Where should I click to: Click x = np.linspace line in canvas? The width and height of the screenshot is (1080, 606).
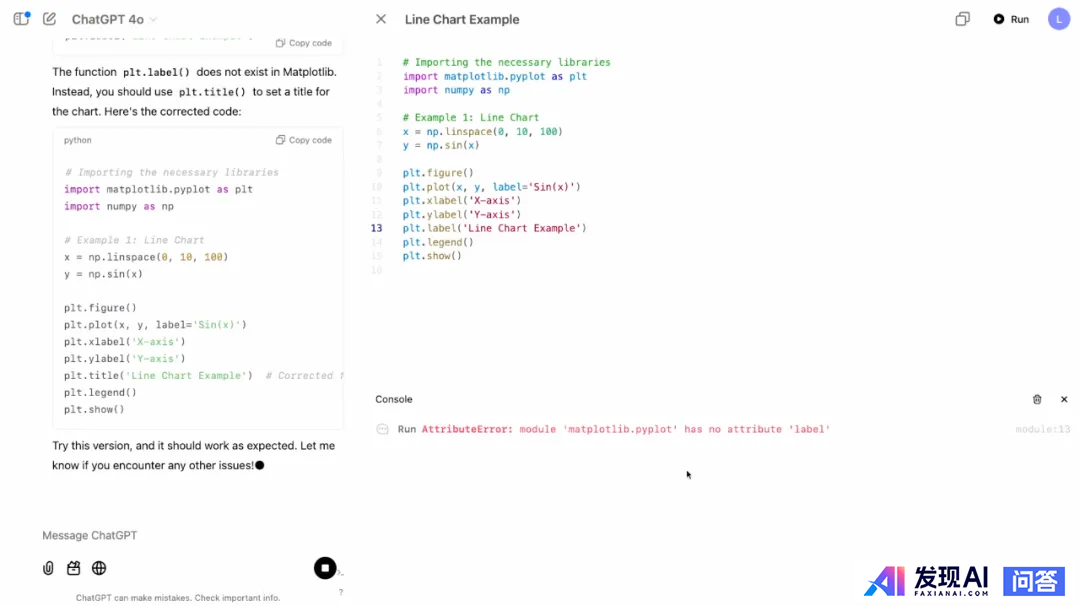(x=482, y=132)
